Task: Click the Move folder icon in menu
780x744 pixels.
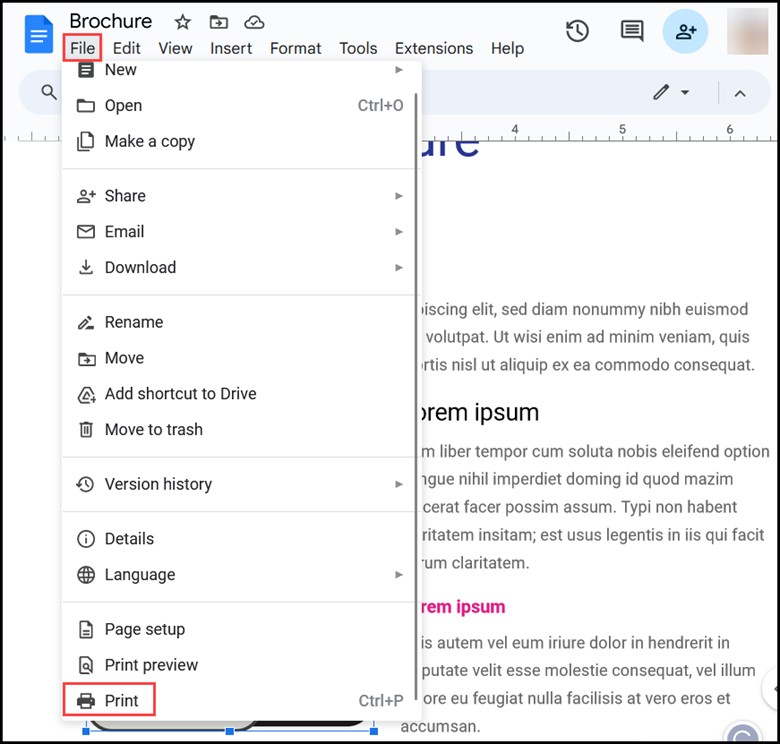Action: click(x=87, y=359)
